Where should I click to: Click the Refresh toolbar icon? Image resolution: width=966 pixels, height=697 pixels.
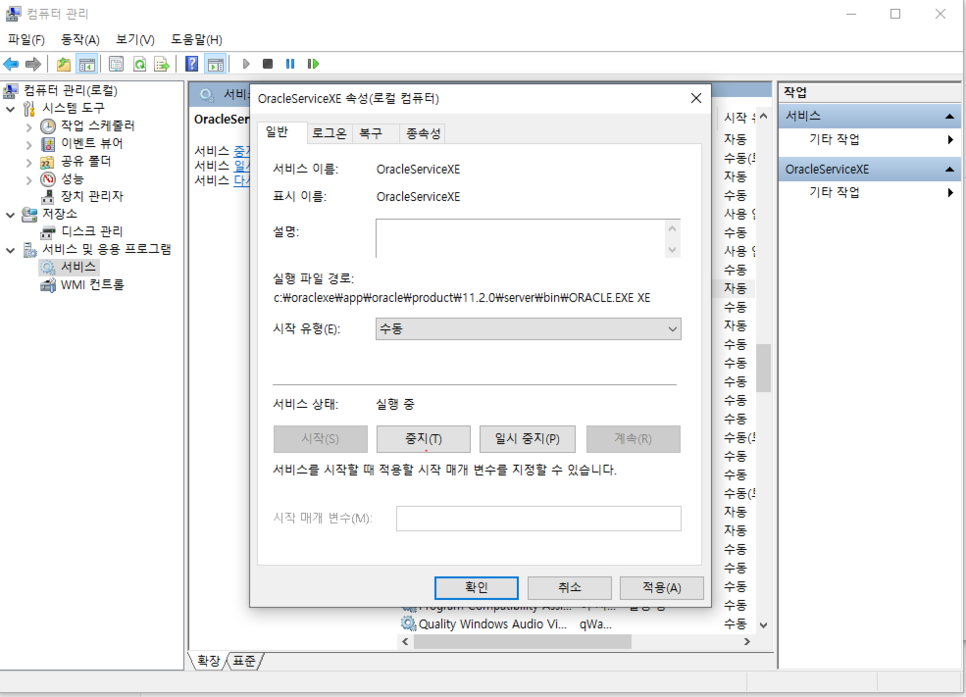pyautogui.click(x=139, y=64)
